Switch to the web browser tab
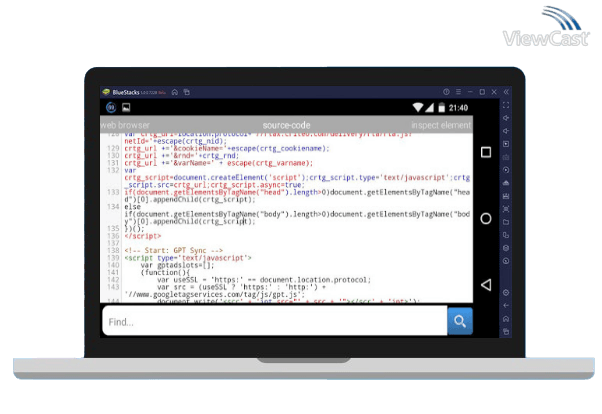602x414 pixels. click(125, 125)
